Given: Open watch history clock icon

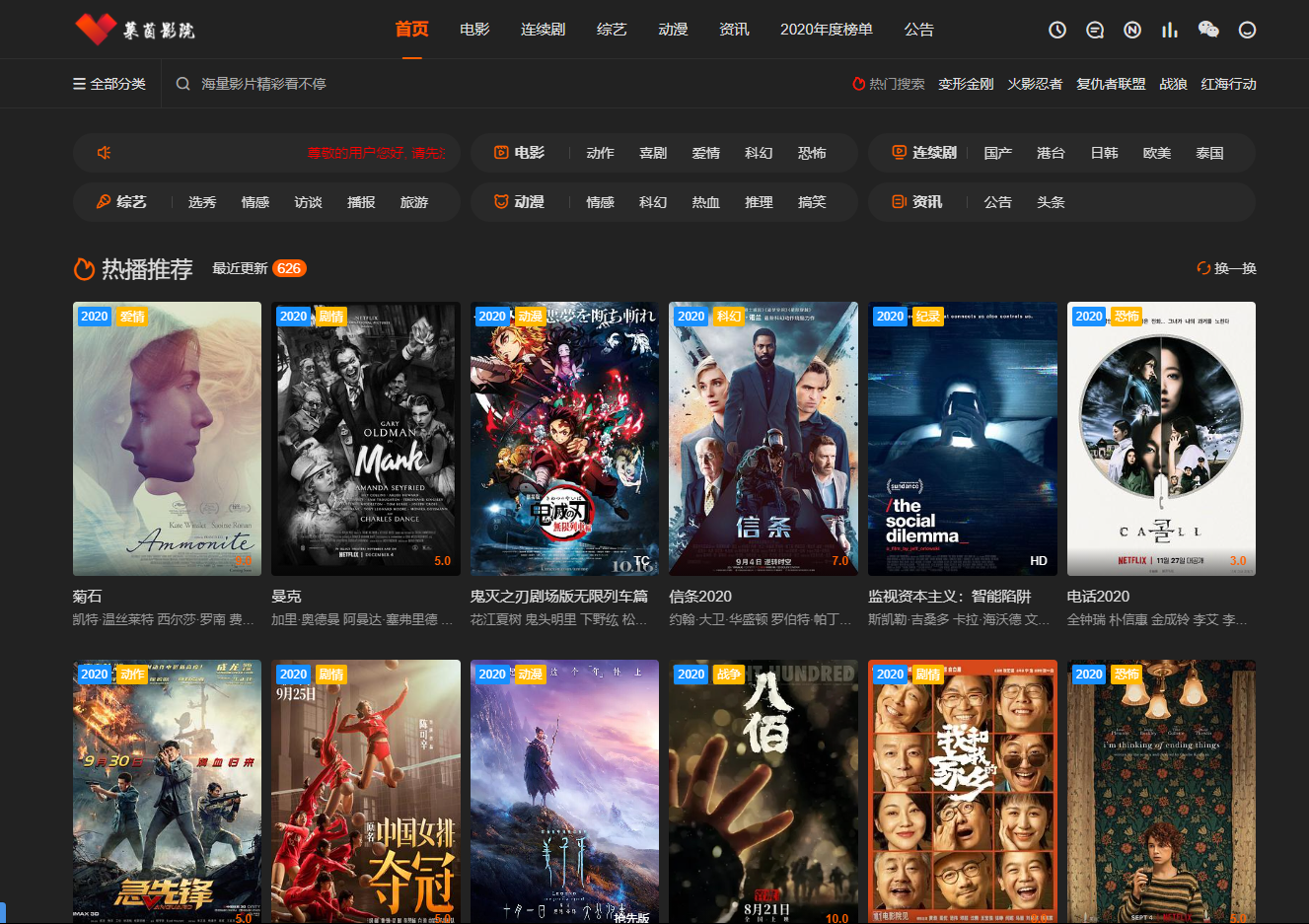Looking at the screenshot, I should (1057, 30).
